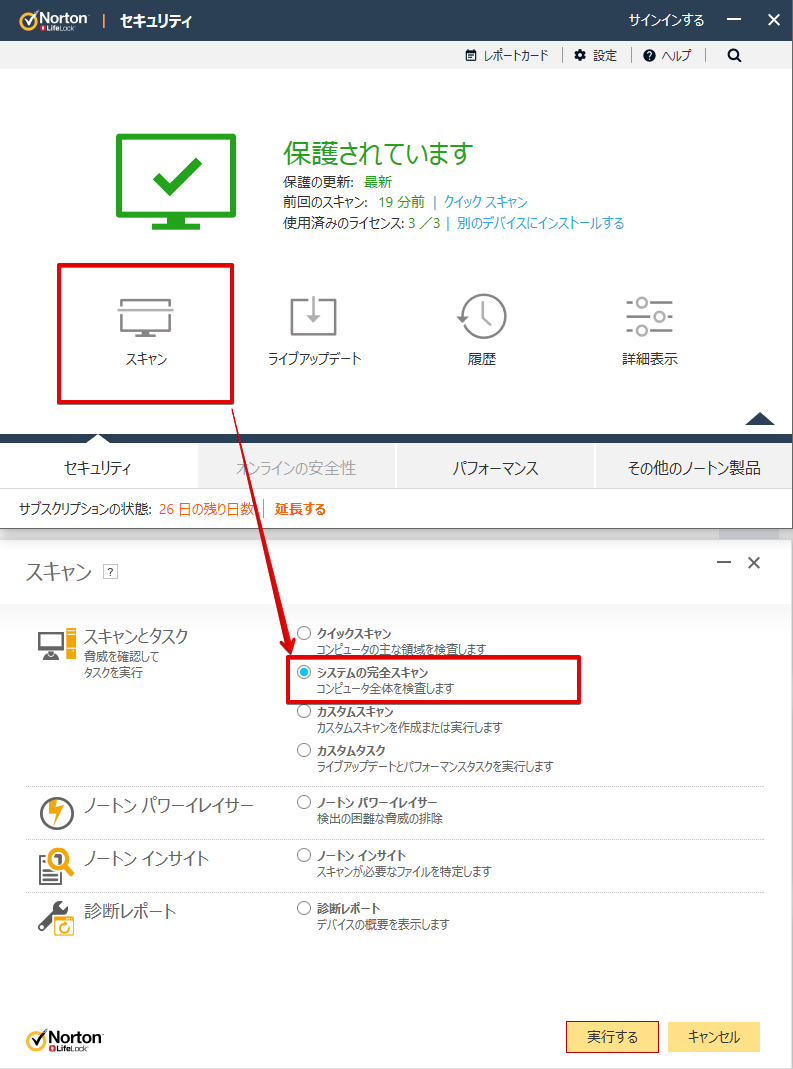Click the ノートン パワーイレイサー lightning icon

tap(57, 813)
